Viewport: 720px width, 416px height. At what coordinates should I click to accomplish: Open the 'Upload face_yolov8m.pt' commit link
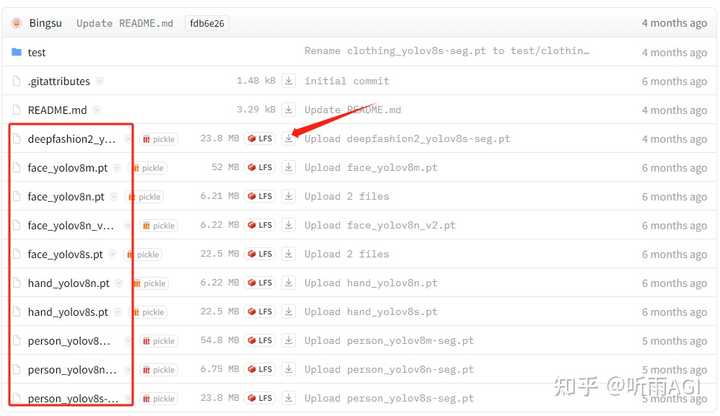pyautogui.click(x=371, y=168)
